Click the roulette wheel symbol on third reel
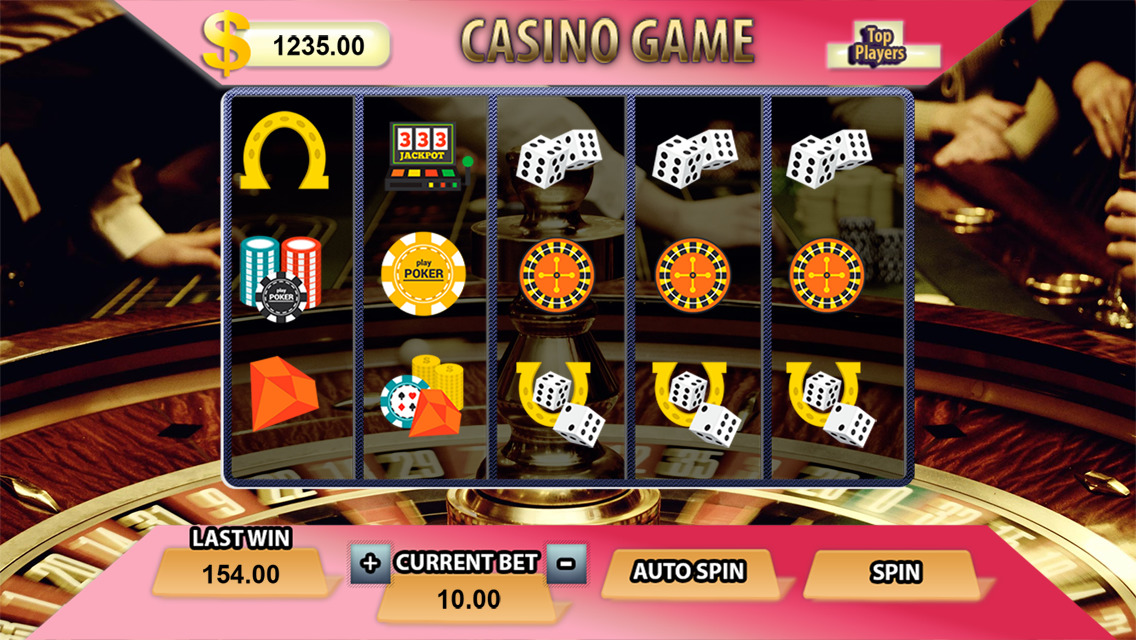 (556, 275)
